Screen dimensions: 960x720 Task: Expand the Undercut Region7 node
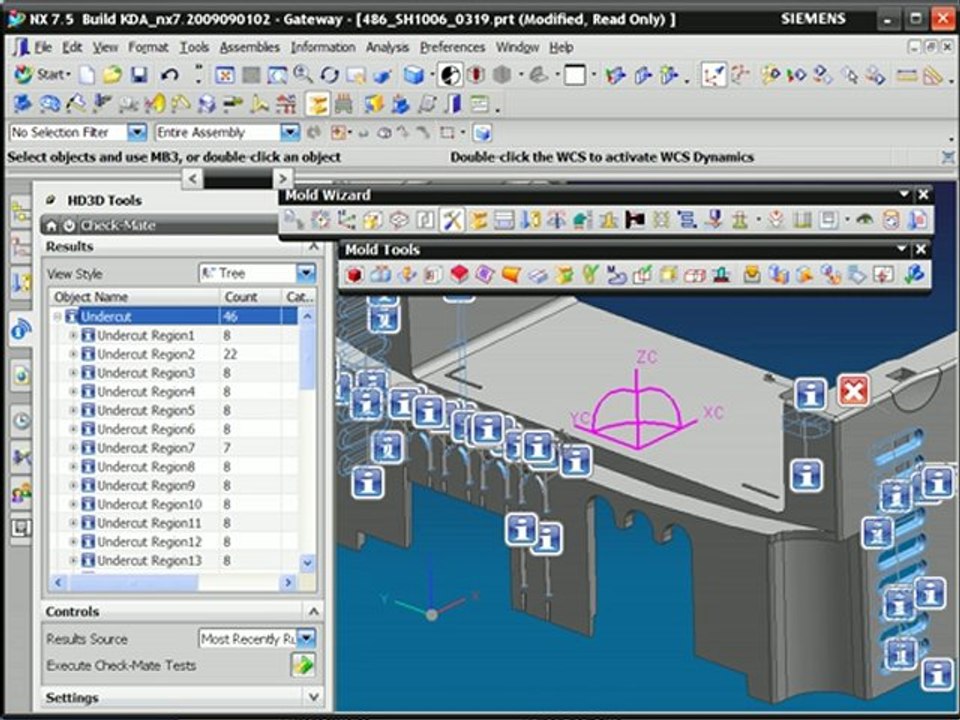pyautogui.click(x=73, y=448)
